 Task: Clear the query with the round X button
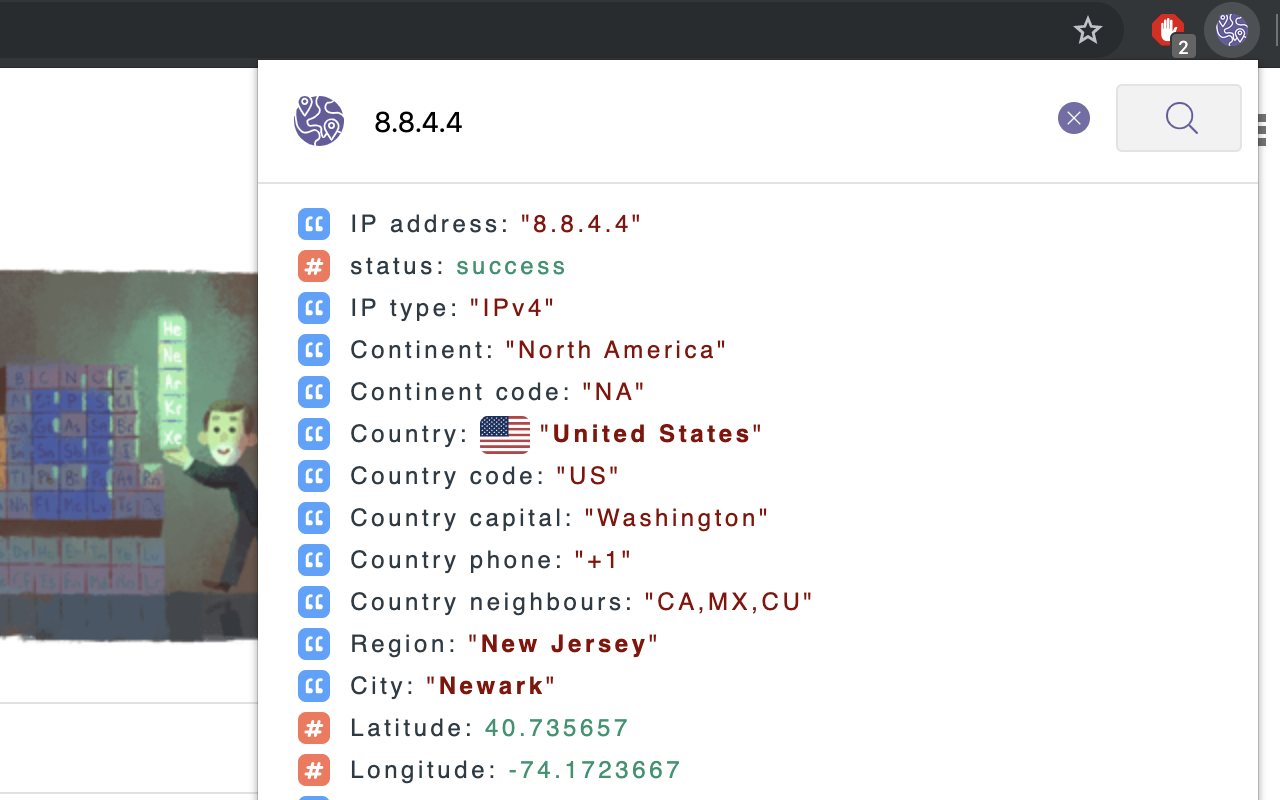pos(1074,118)
